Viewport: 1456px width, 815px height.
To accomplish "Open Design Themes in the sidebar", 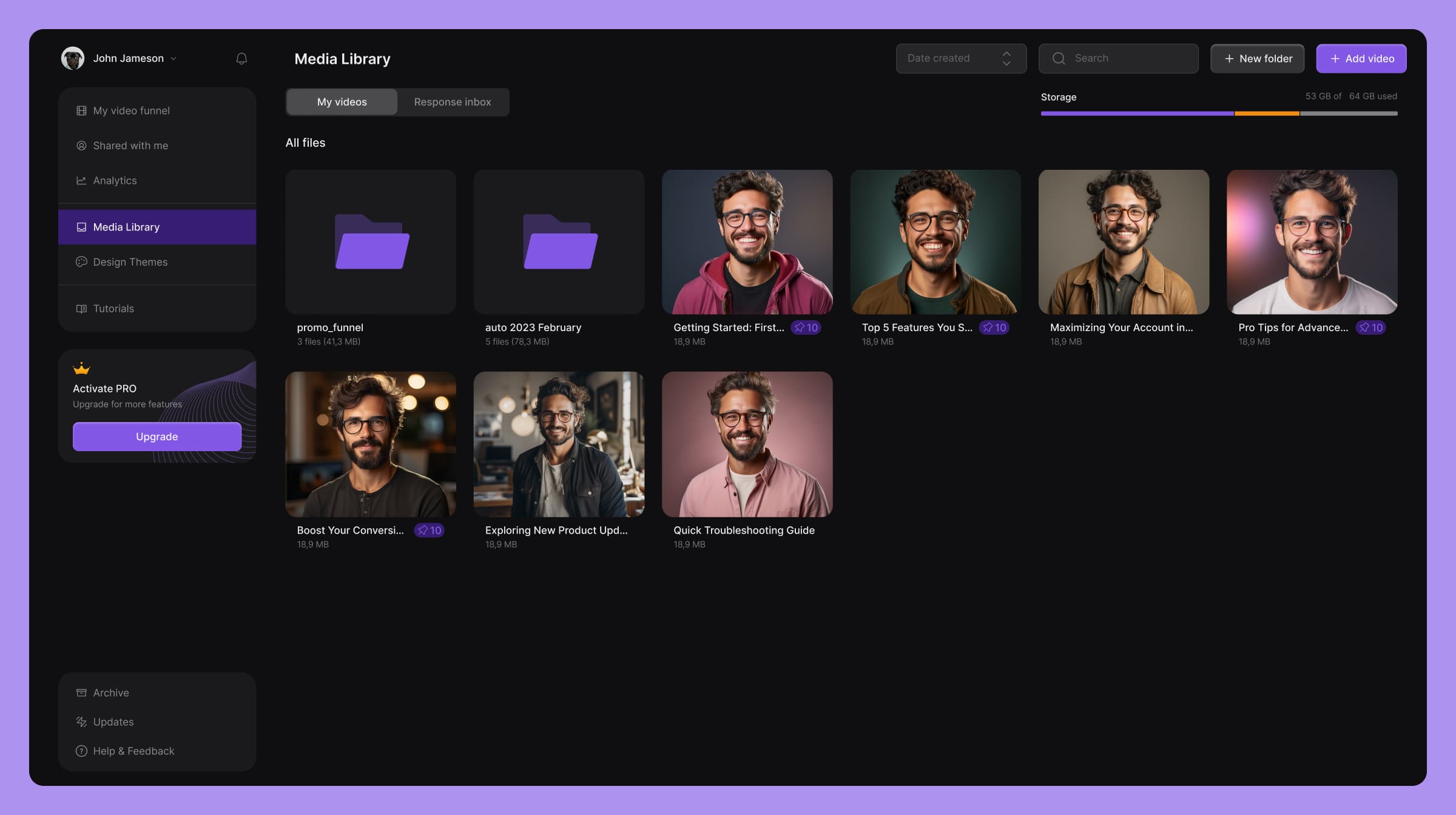I will pyautogui.click(x=130, y=262).
